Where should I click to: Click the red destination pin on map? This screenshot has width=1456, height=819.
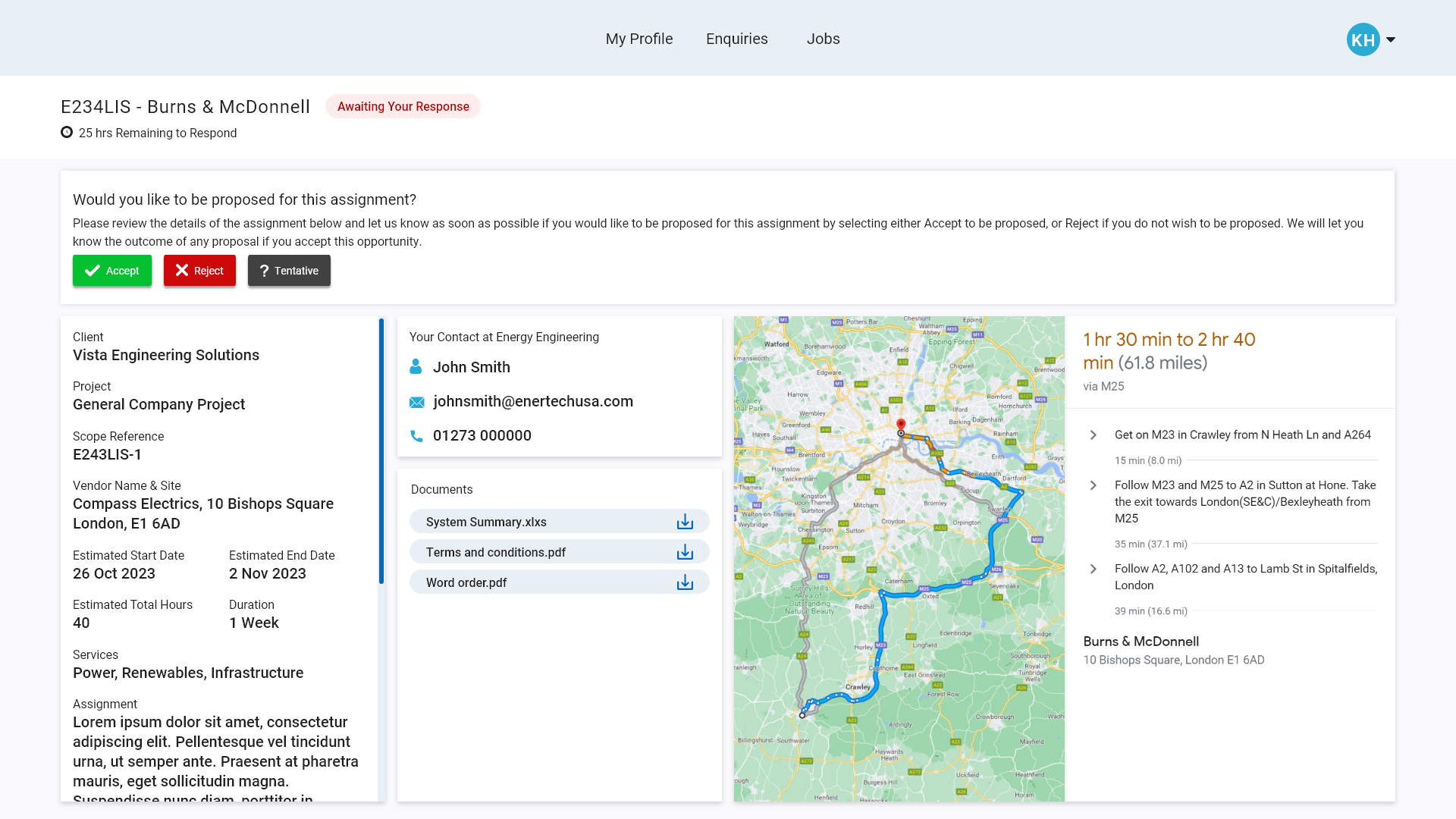pyautogui.click(x=901, y=425)
